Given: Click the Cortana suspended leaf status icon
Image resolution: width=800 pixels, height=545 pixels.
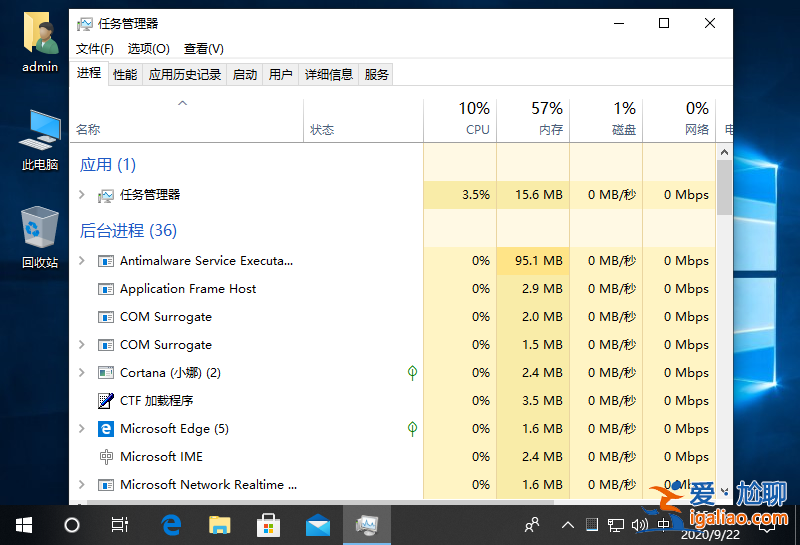Looking at the screenshot, I should [x=412, y=373].
